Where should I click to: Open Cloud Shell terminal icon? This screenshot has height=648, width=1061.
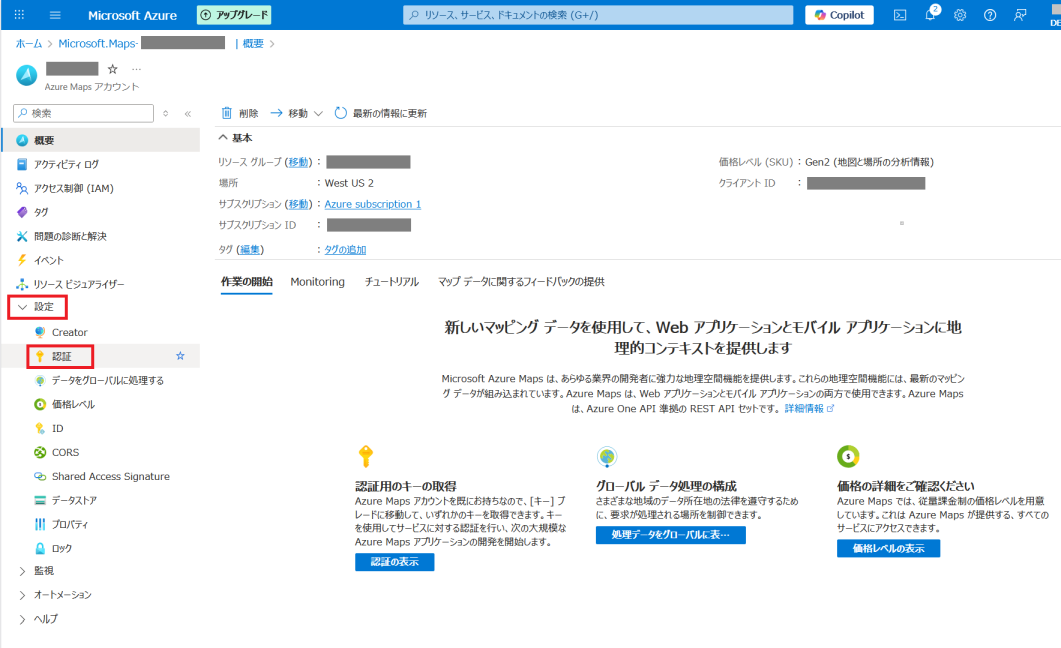(x=900, y=15)
